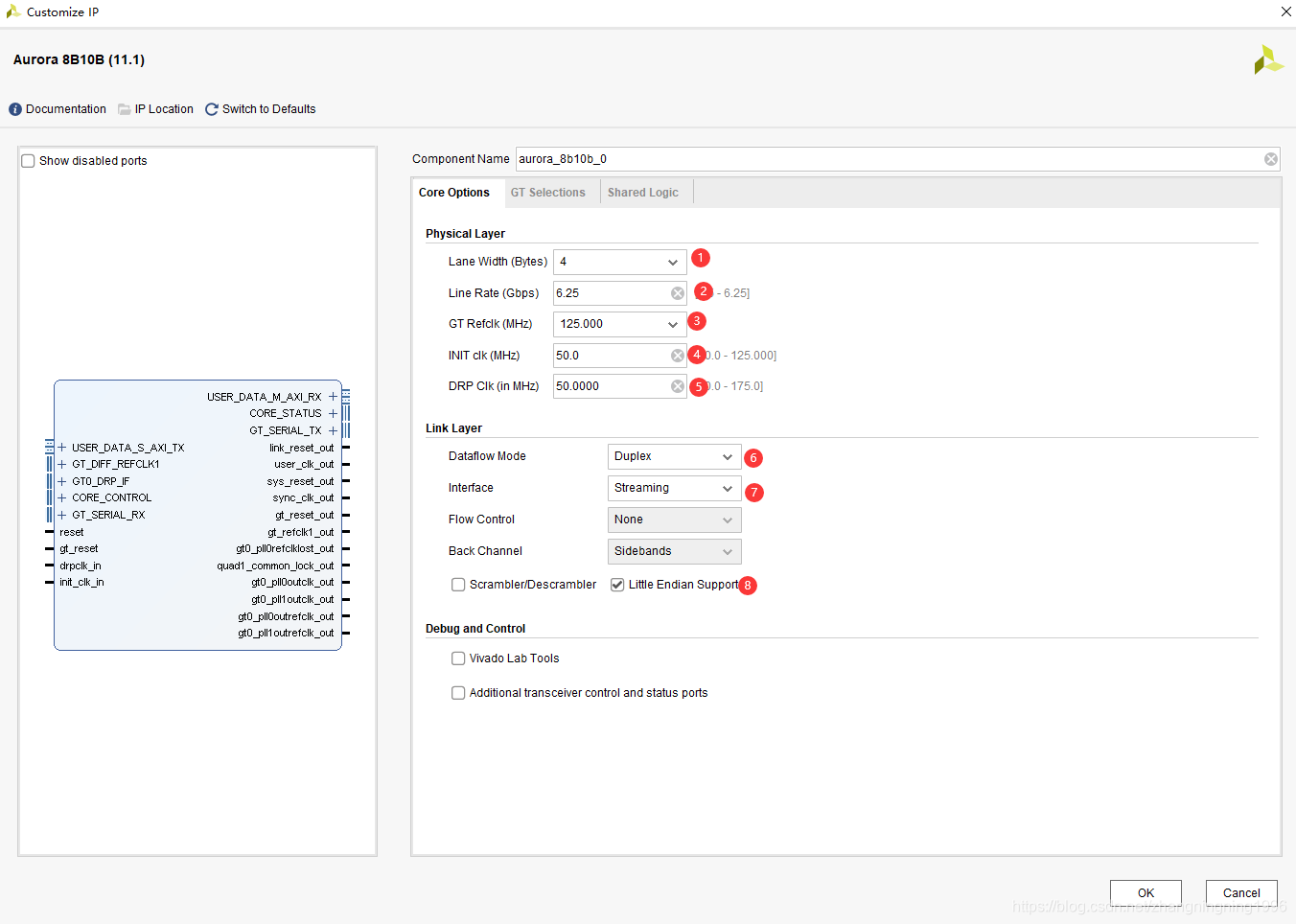Click Switch to Defaults
The width and height of the screenshot is (1296, 924).
[269, 109]
